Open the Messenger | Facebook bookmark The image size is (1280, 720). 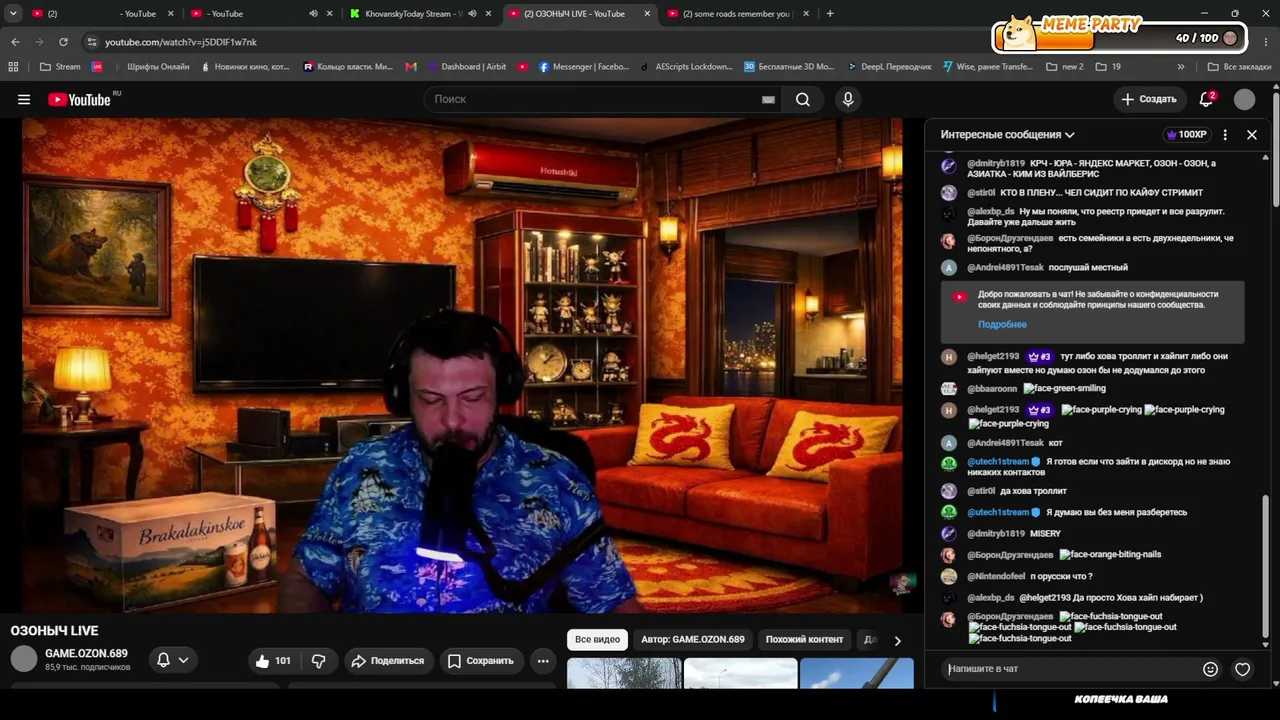point(584,67)
